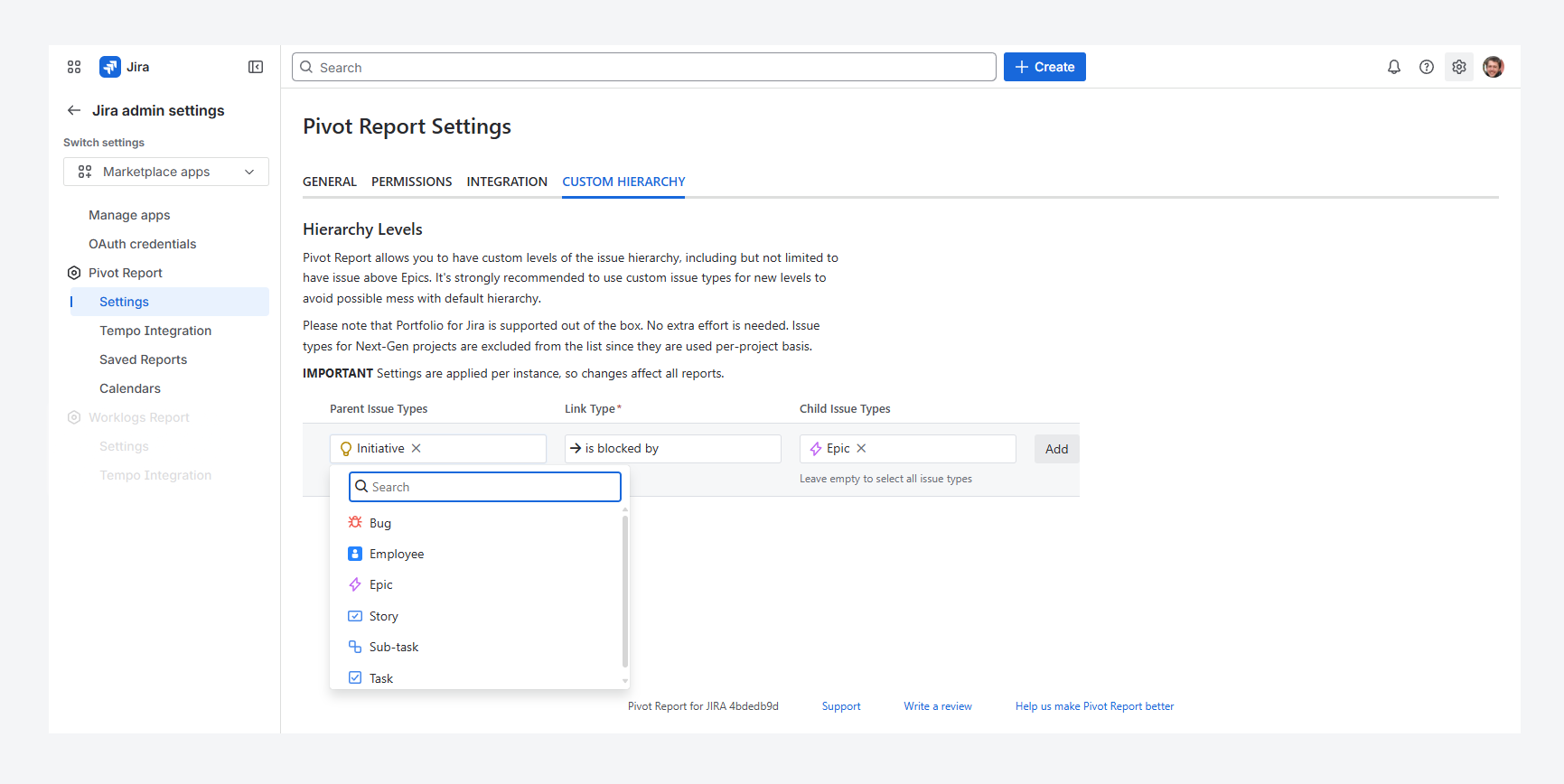Switch to the INTEGRATION tab
The height and width of the screenshot is (784, 1564).
coord(507,182)
